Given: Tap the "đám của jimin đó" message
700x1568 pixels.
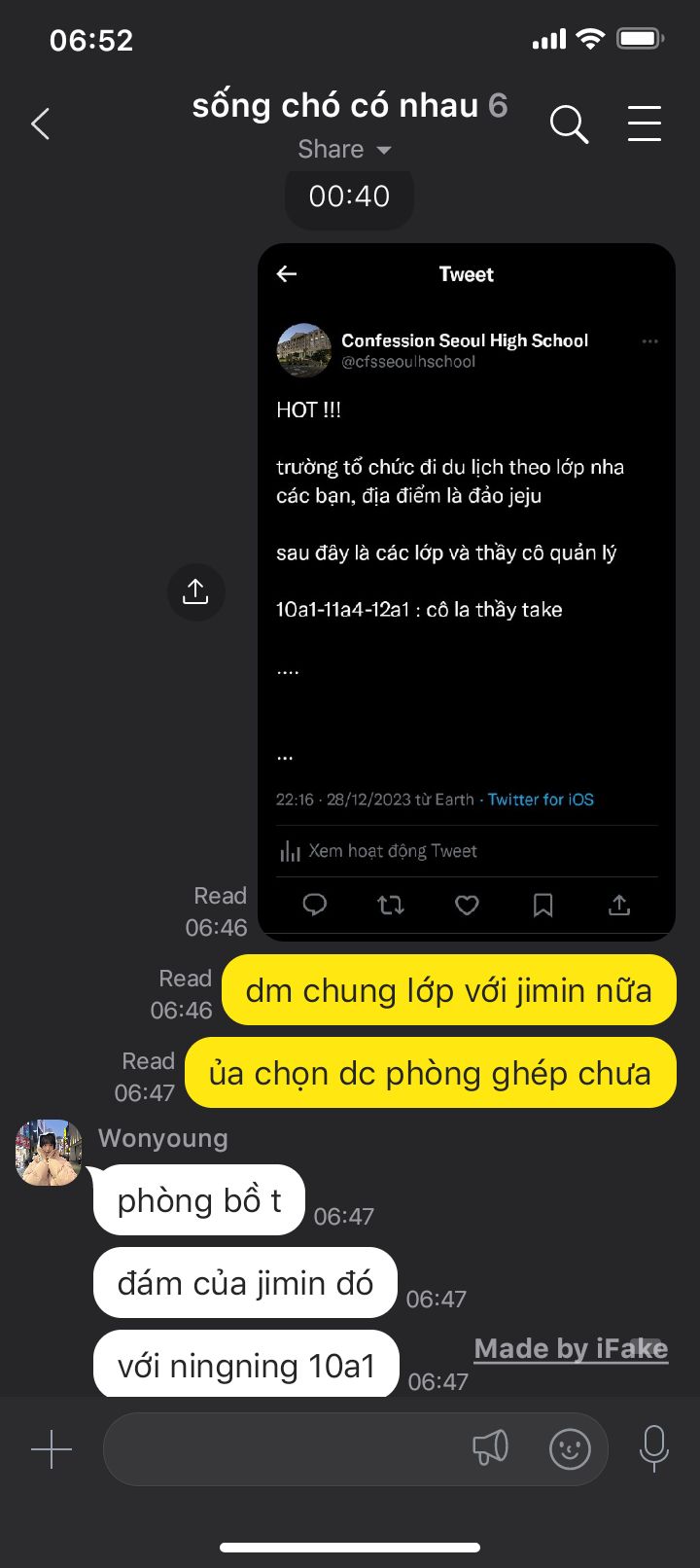Looking at the screenshot, I should (x=246, y=1283).
